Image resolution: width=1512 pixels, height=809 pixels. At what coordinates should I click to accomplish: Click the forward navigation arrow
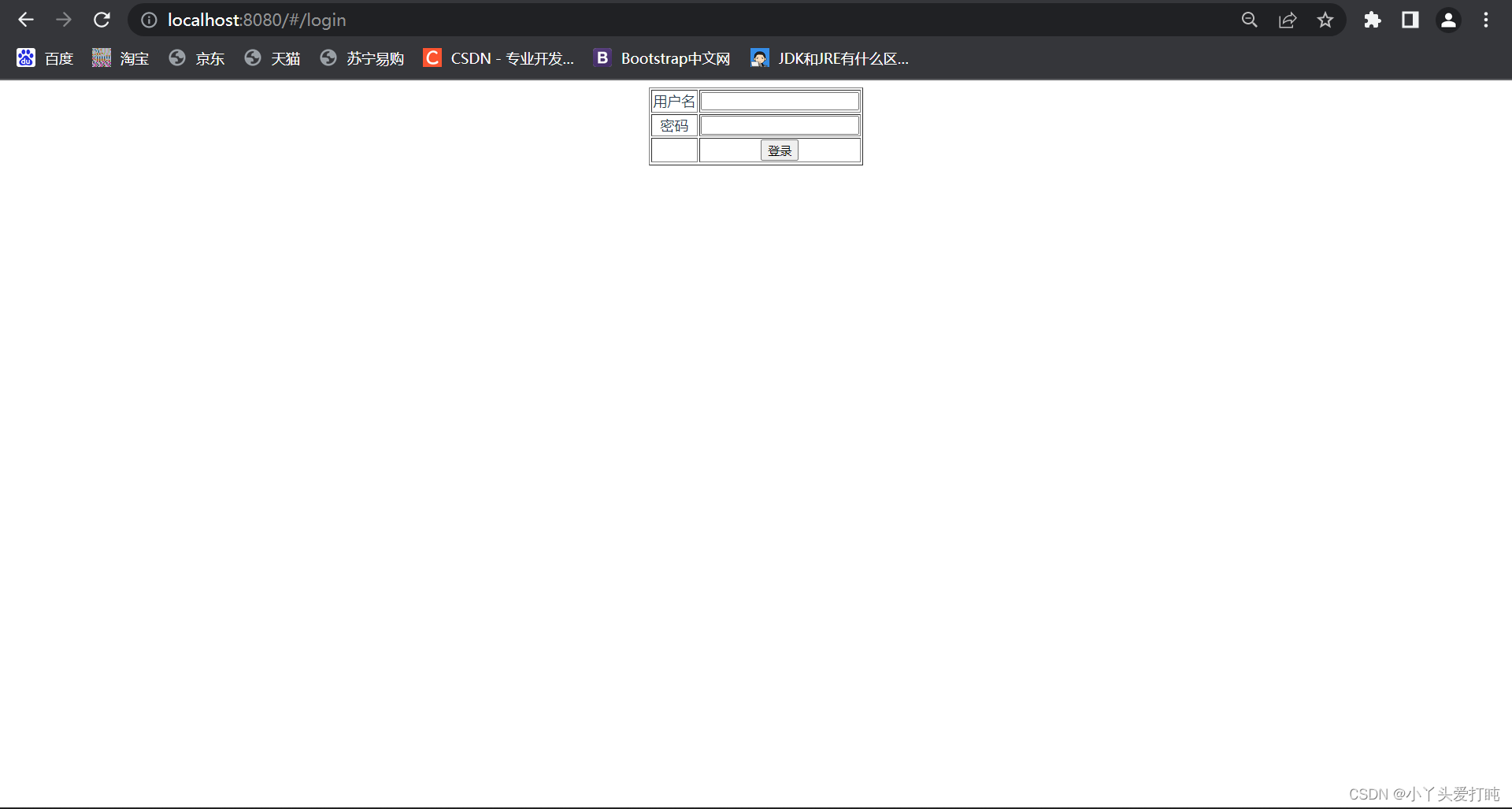click(64, 20)
